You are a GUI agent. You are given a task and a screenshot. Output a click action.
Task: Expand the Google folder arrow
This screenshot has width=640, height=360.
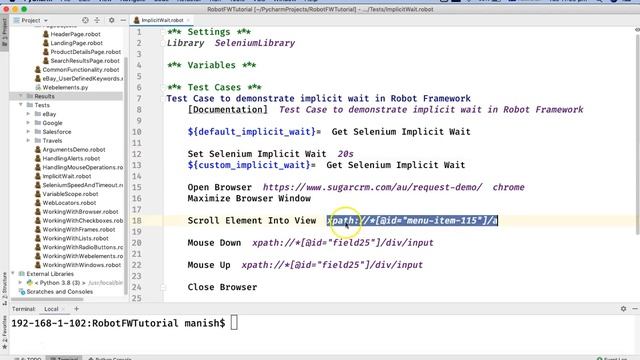tap(28, 123)
